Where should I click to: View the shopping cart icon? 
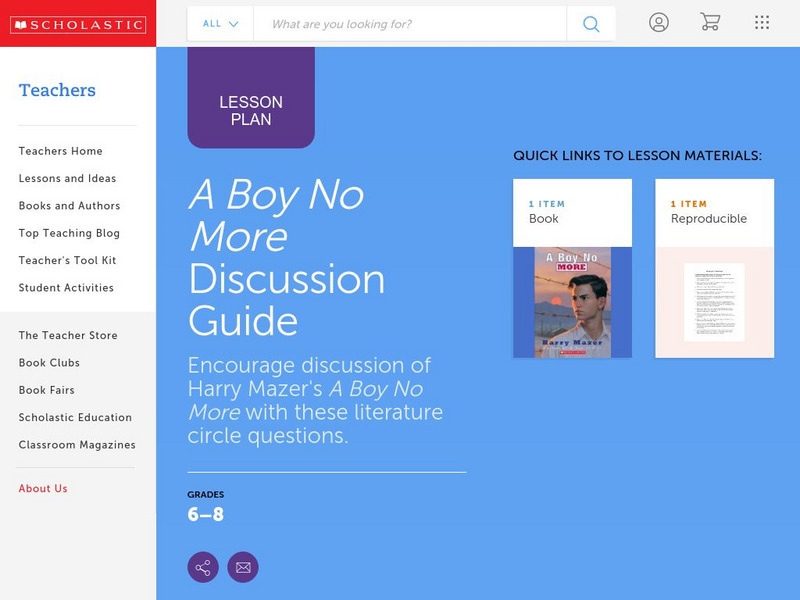[x=711, y=23]
